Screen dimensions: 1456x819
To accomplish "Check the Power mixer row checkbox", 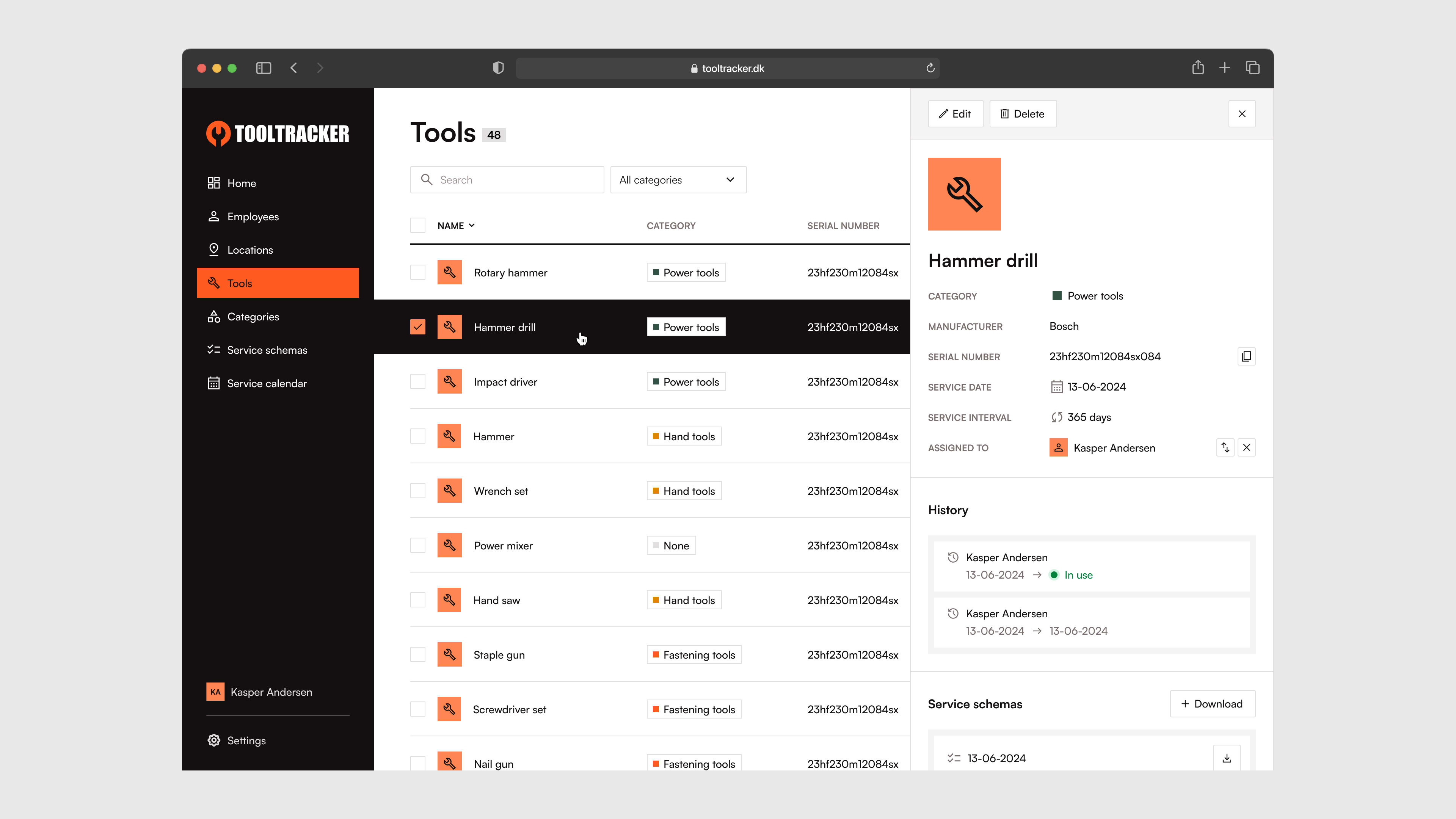I will click(418, 545).
